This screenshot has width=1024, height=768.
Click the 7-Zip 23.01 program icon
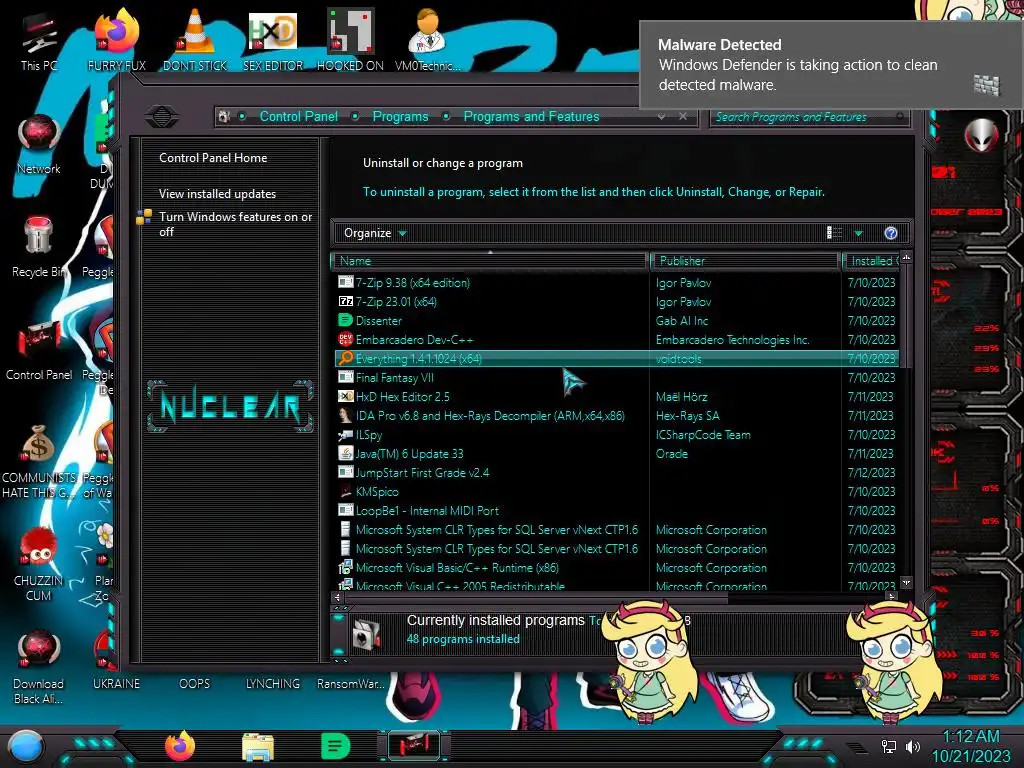(345, 302)
